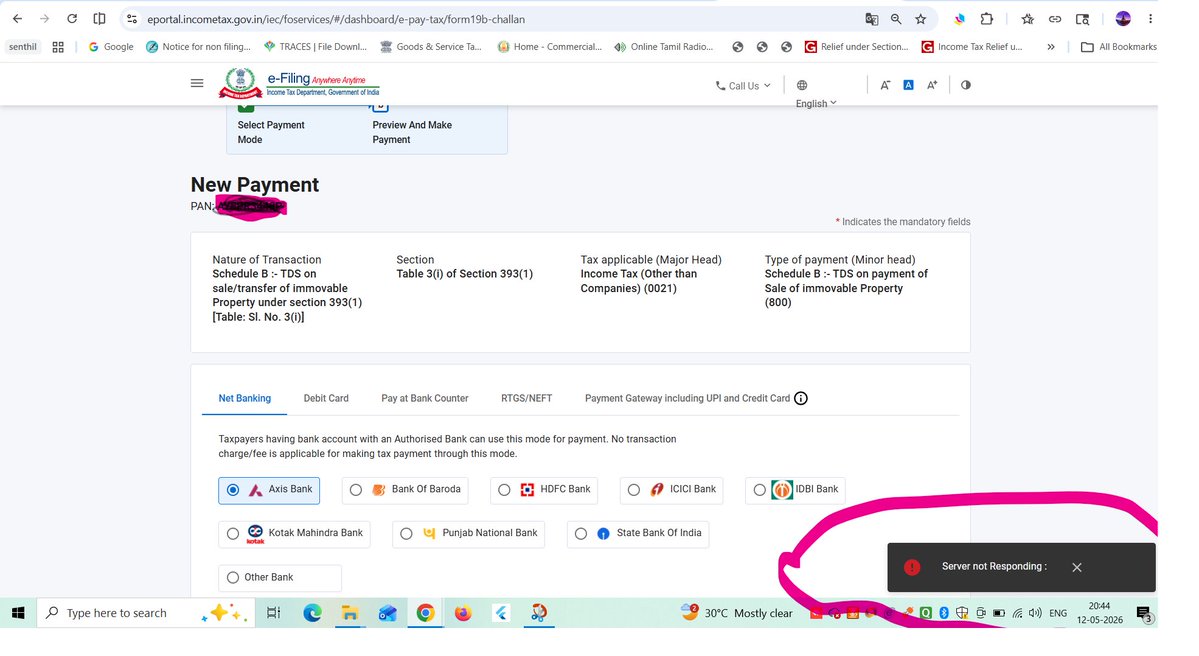Click the URL address bar

click(x=489, y=19)
